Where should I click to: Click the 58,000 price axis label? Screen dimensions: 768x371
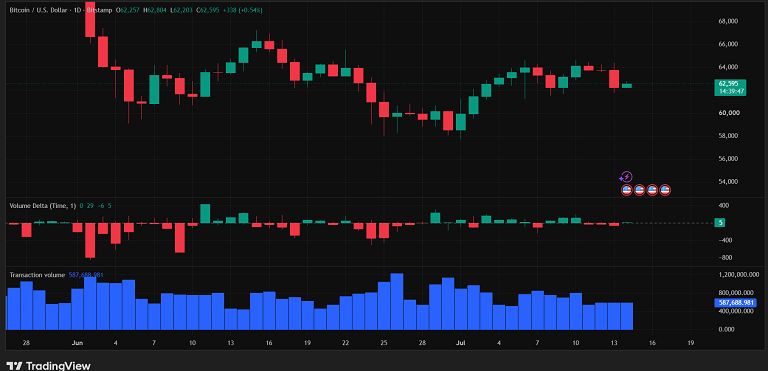[729, 136]
